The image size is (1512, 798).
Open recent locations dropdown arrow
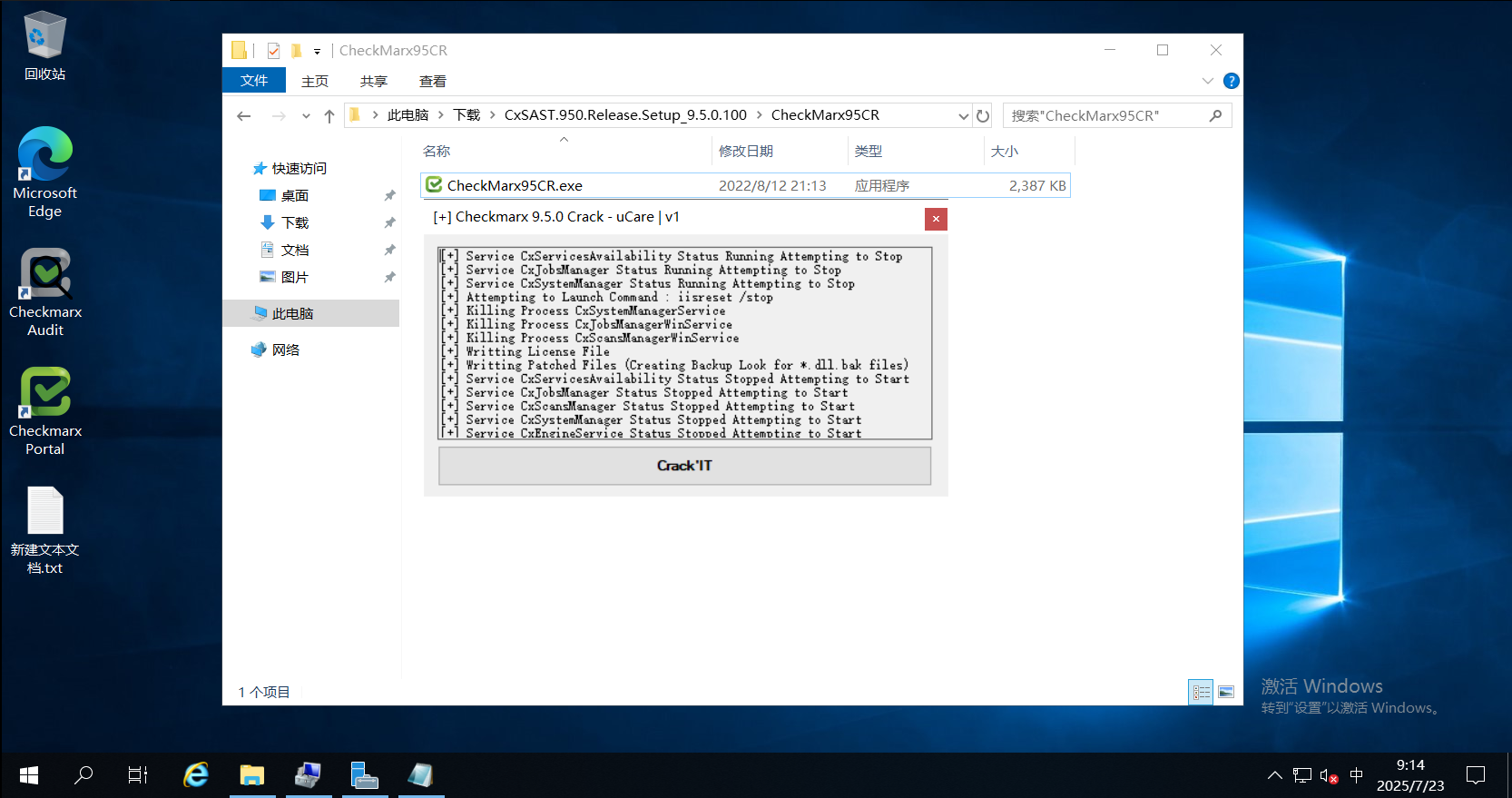306,115
